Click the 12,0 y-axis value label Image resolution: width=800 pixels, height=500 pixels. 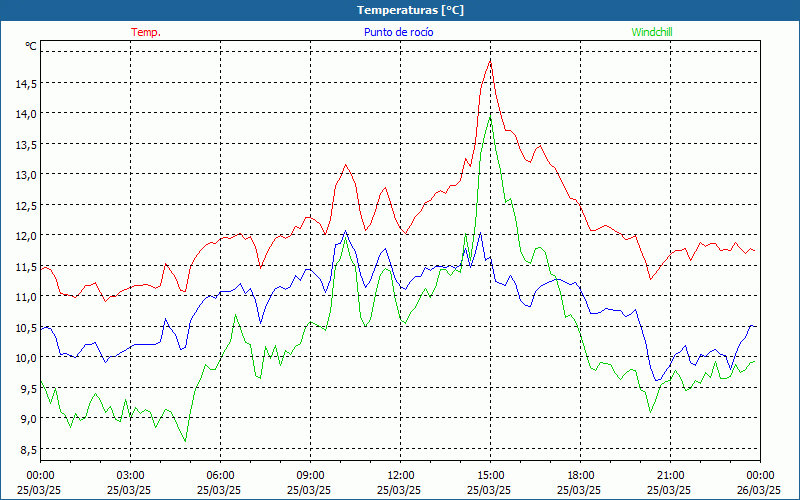pyautogui.click(x=26, y=236)
